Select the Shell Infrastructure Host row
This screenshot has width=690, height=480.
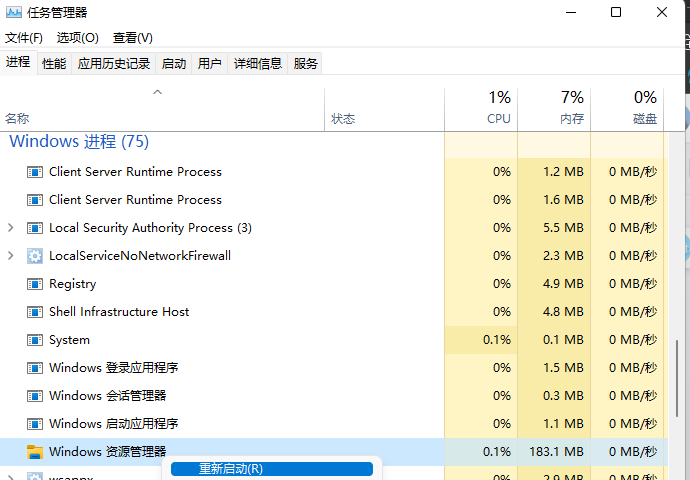click(334, 312)
